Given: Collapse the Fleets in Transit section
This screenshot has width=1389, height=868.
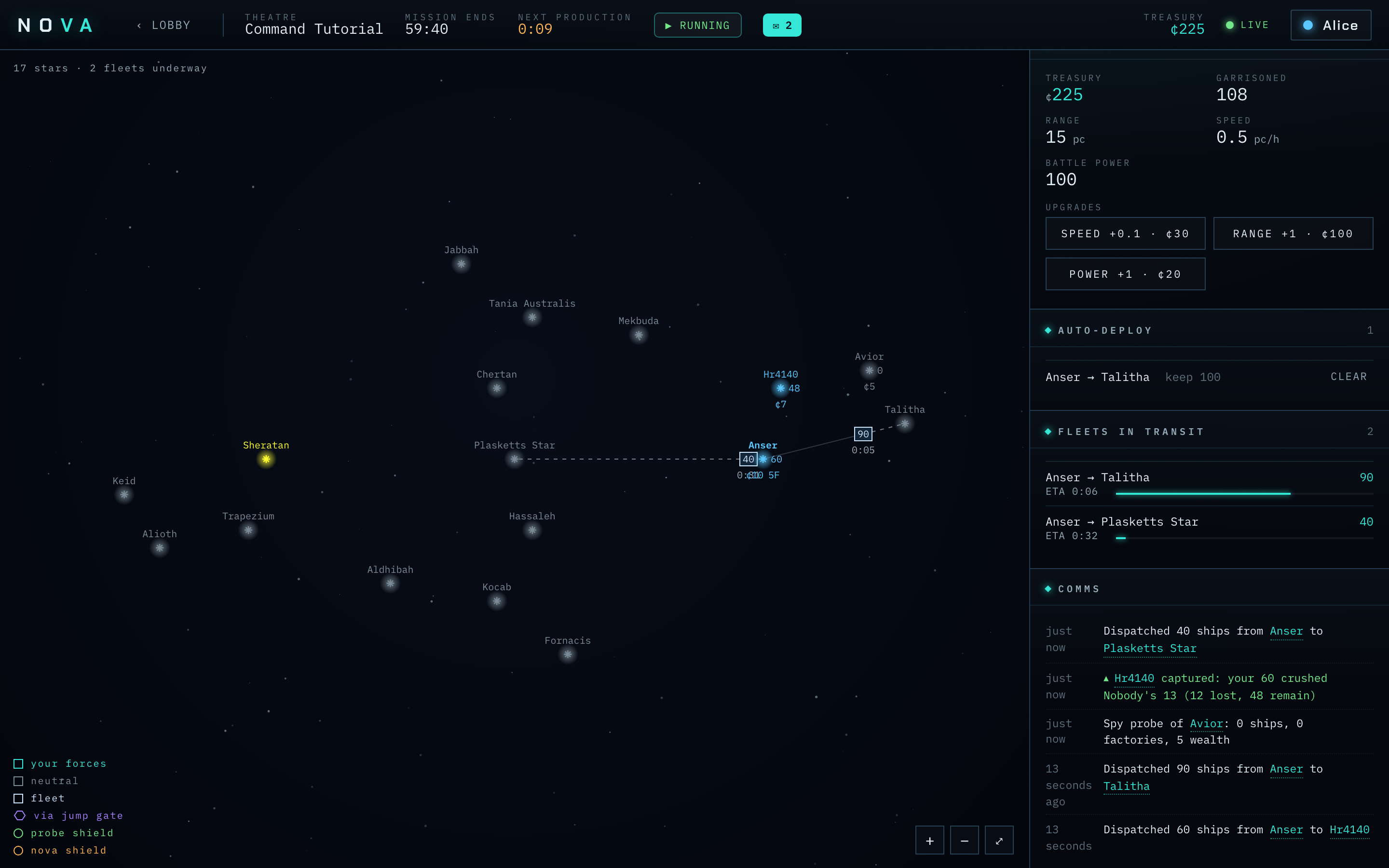Looking at the screenshot, I should [x=1209, y=432].
